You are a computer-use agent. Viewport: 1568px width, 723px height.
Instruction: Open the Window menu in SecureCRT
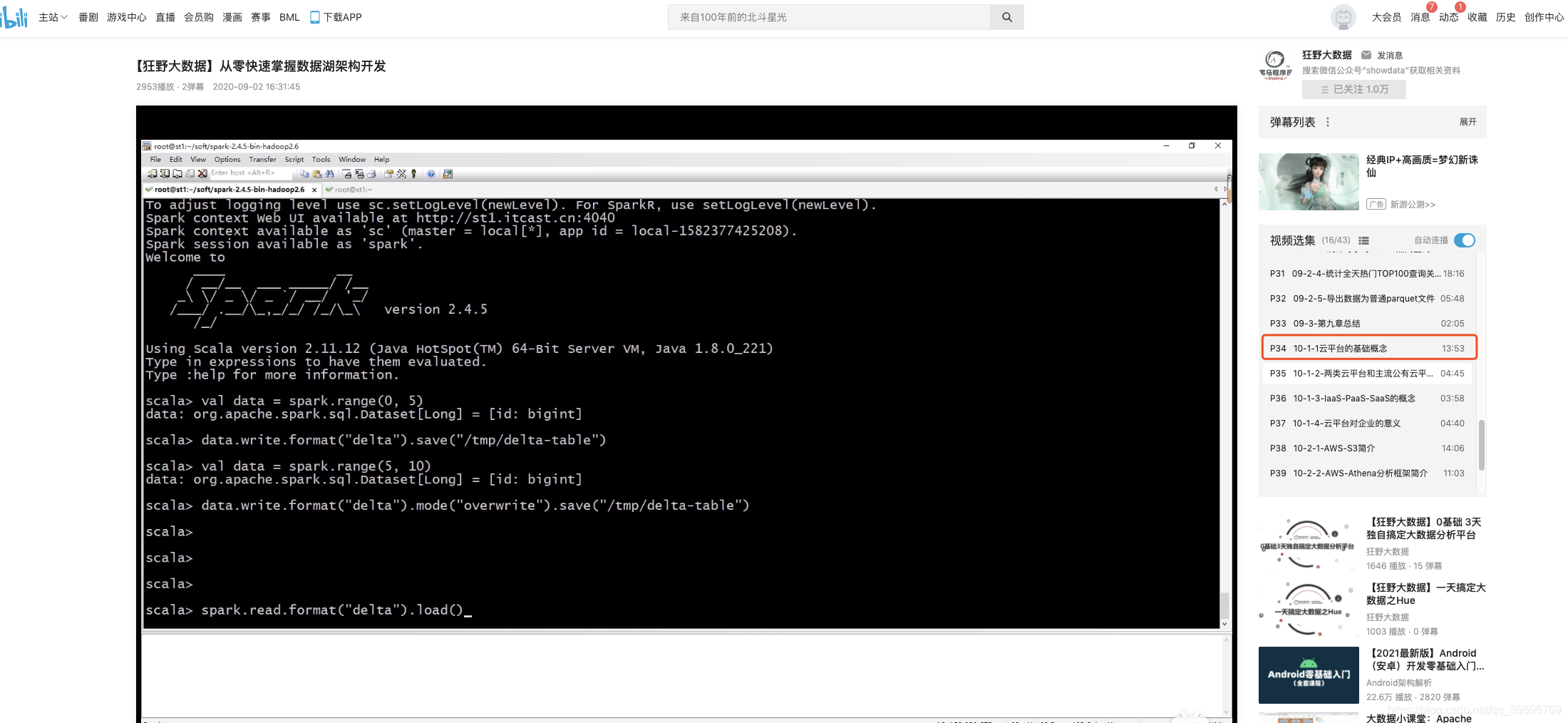[x=352, y=160]
